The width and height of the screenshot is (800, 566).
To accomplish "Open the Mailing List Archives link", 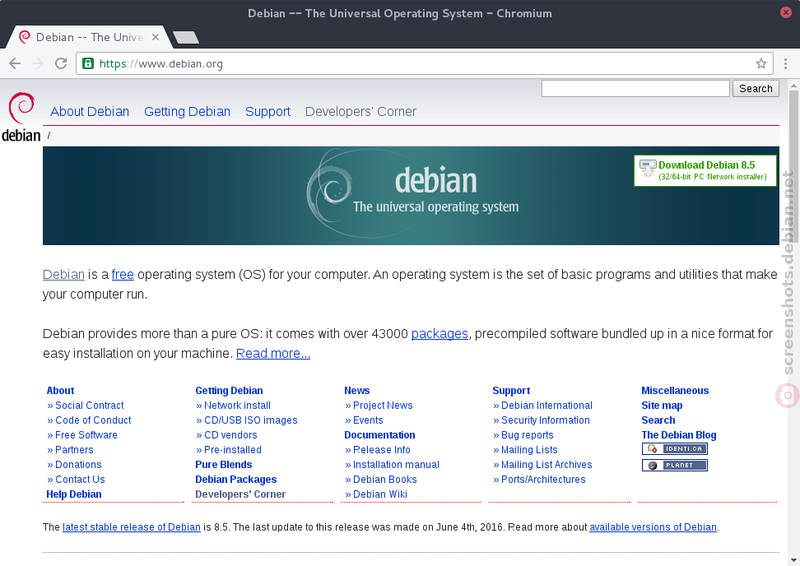I will (x=546, y=465).
